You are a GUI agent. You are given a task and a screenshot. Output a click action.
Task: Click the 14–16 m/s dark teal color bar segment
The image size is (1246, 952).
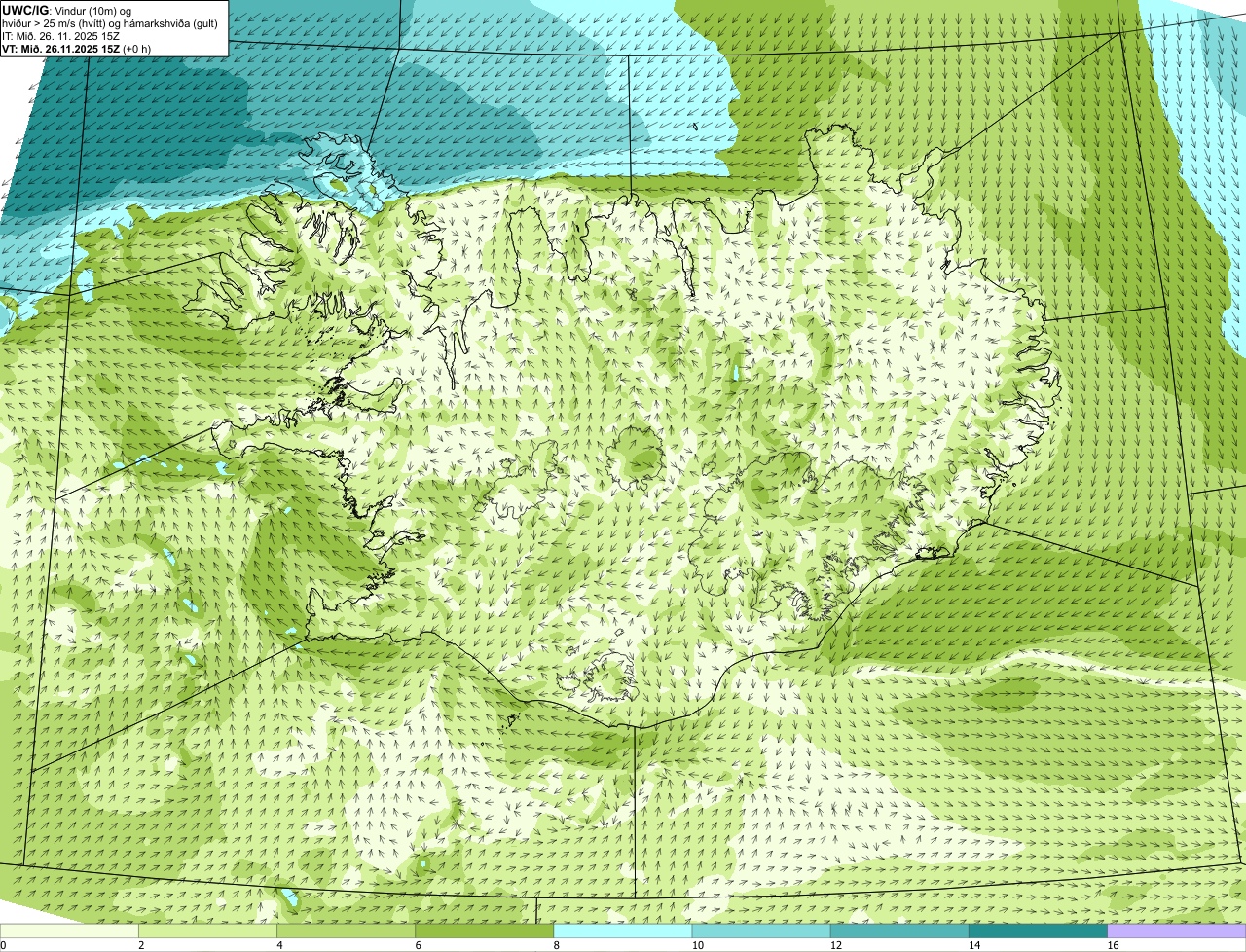[1039, 931]
